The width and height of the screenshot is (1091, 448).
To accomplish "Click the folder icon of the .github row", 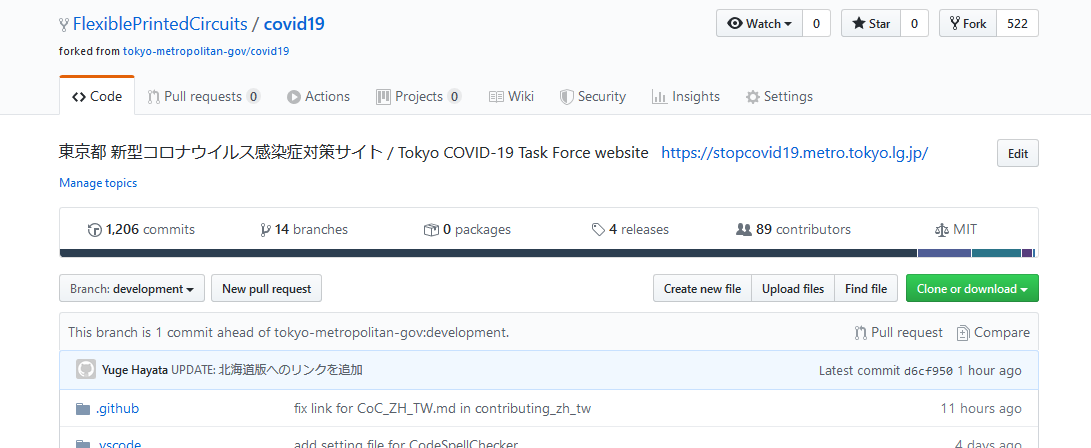I will click(83, 408).
